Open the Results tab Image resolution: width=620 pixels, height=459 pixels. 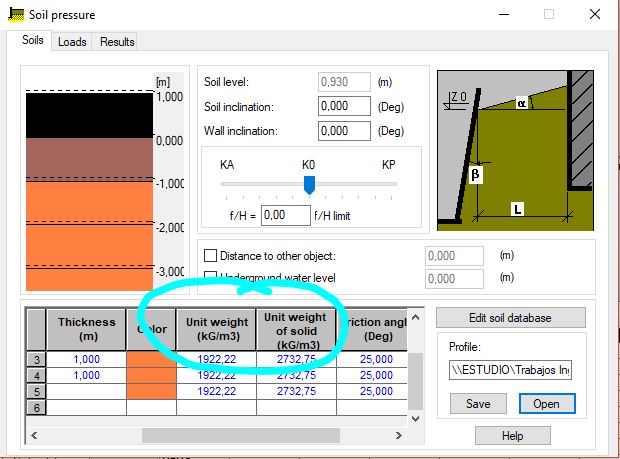[x=117, y=42]
